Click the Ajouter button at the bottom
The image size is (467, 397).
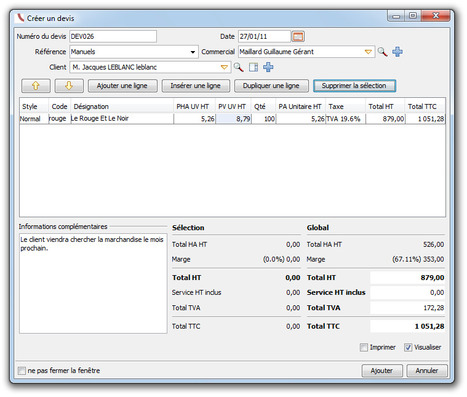(382, 370)
